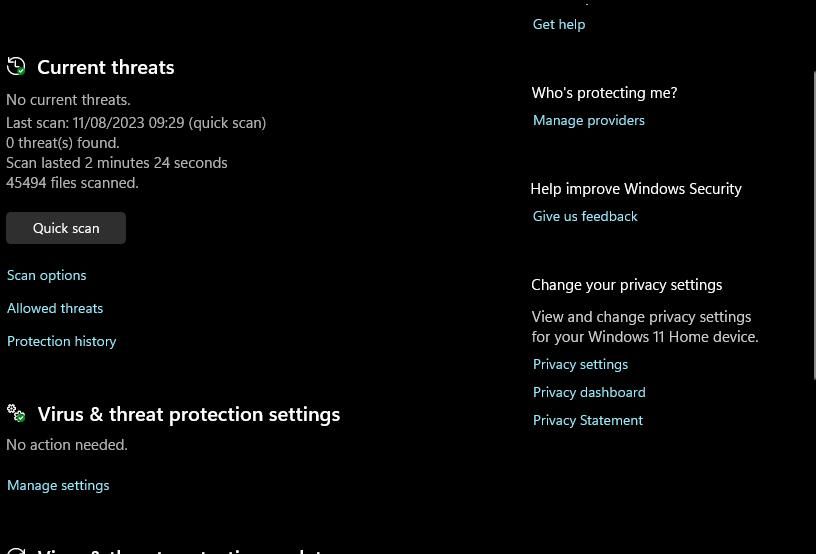Open Scan options
816x554 pixels.
point(47,275)
